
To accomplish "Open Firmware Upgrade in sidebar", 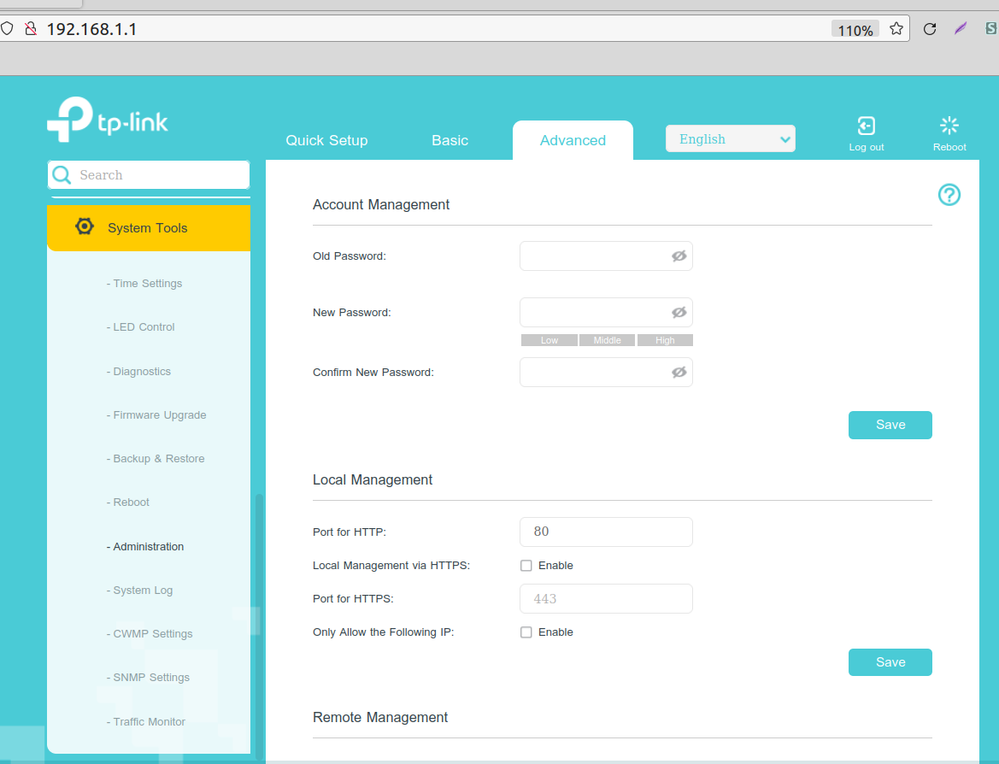I will point(159,415).
